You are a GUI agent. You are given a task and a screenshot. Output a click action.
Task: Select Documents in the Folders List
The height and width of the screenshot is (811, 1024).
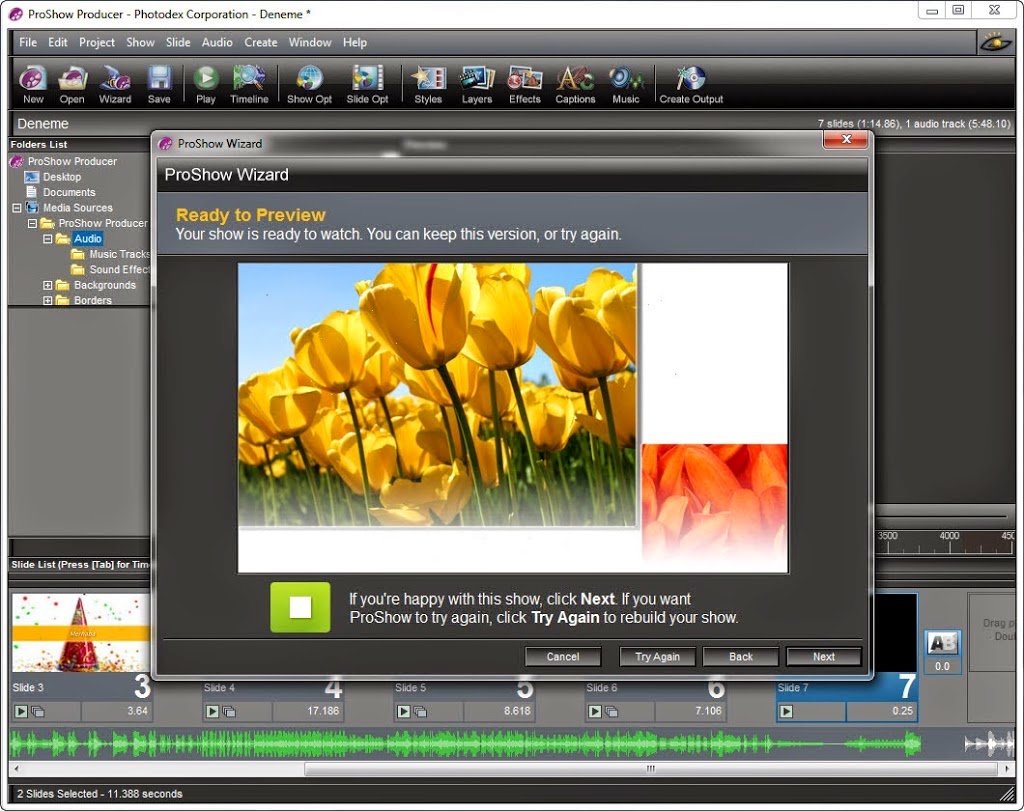click(x=69, y=193)
